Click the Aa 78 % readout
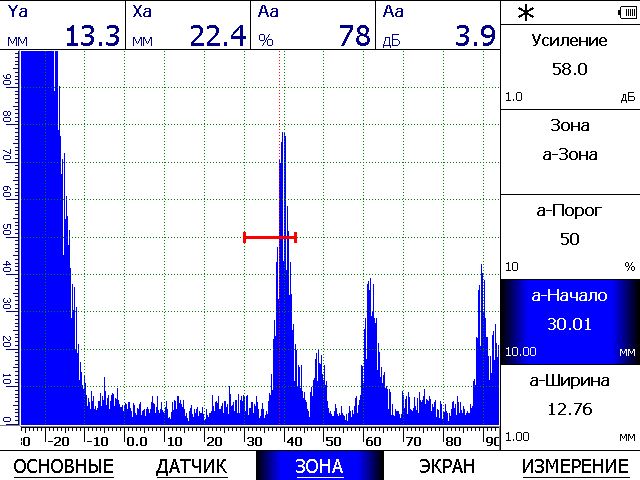Screen dimensions: 640x480 pyautogui.click(x=313, y=25)
